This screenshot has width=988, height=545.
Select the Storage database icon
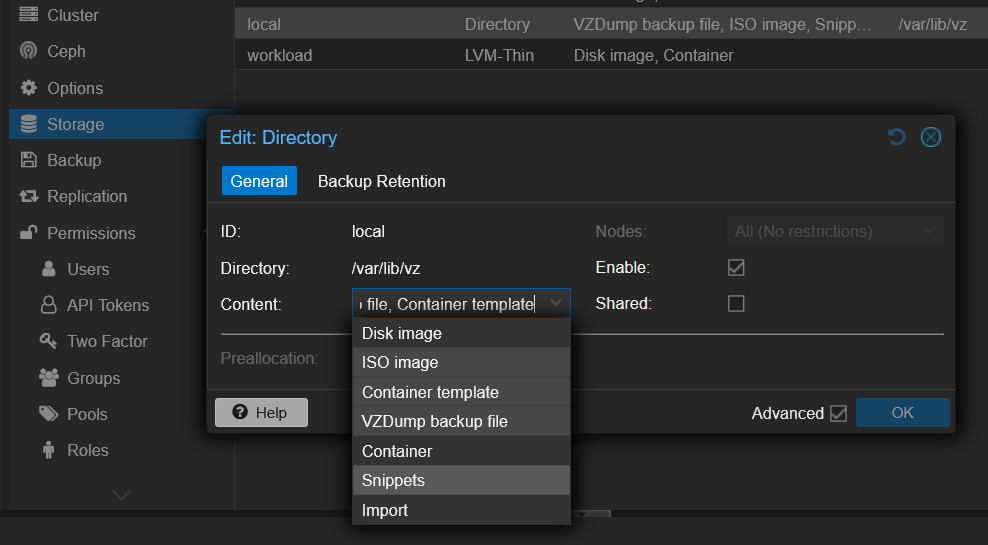click(x=29, y=124)
